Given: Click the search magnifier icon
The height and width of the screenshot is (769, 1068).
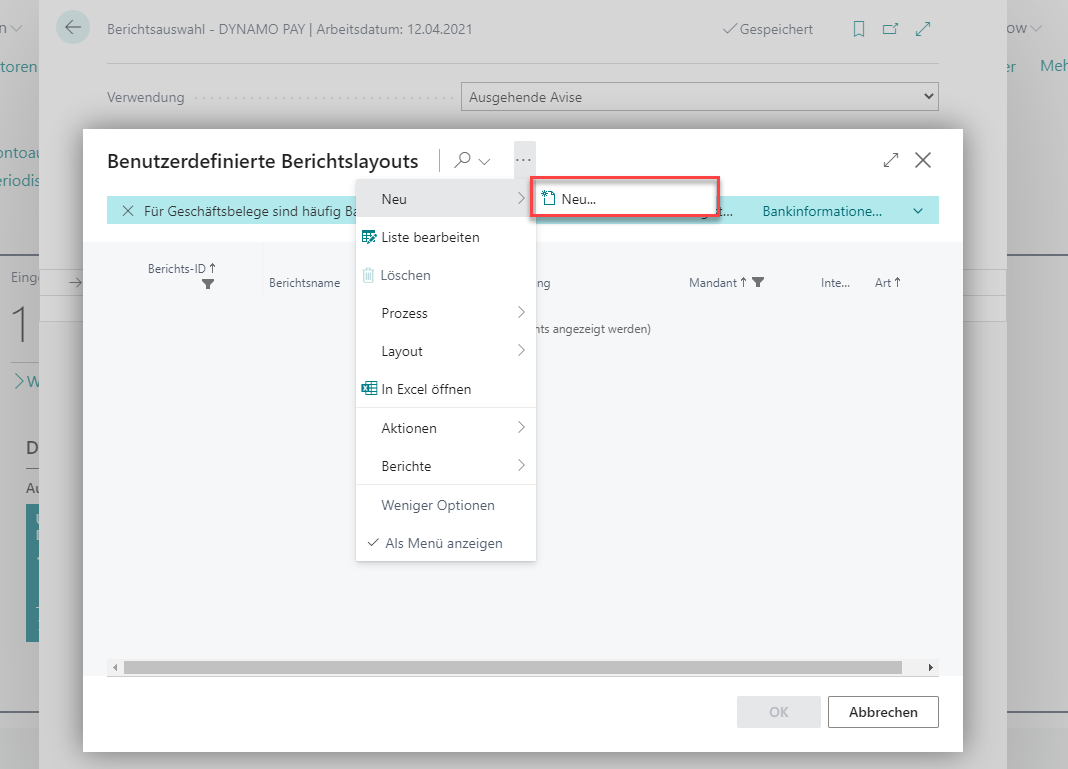Looking at the screenshot, I should pos(463,160).
